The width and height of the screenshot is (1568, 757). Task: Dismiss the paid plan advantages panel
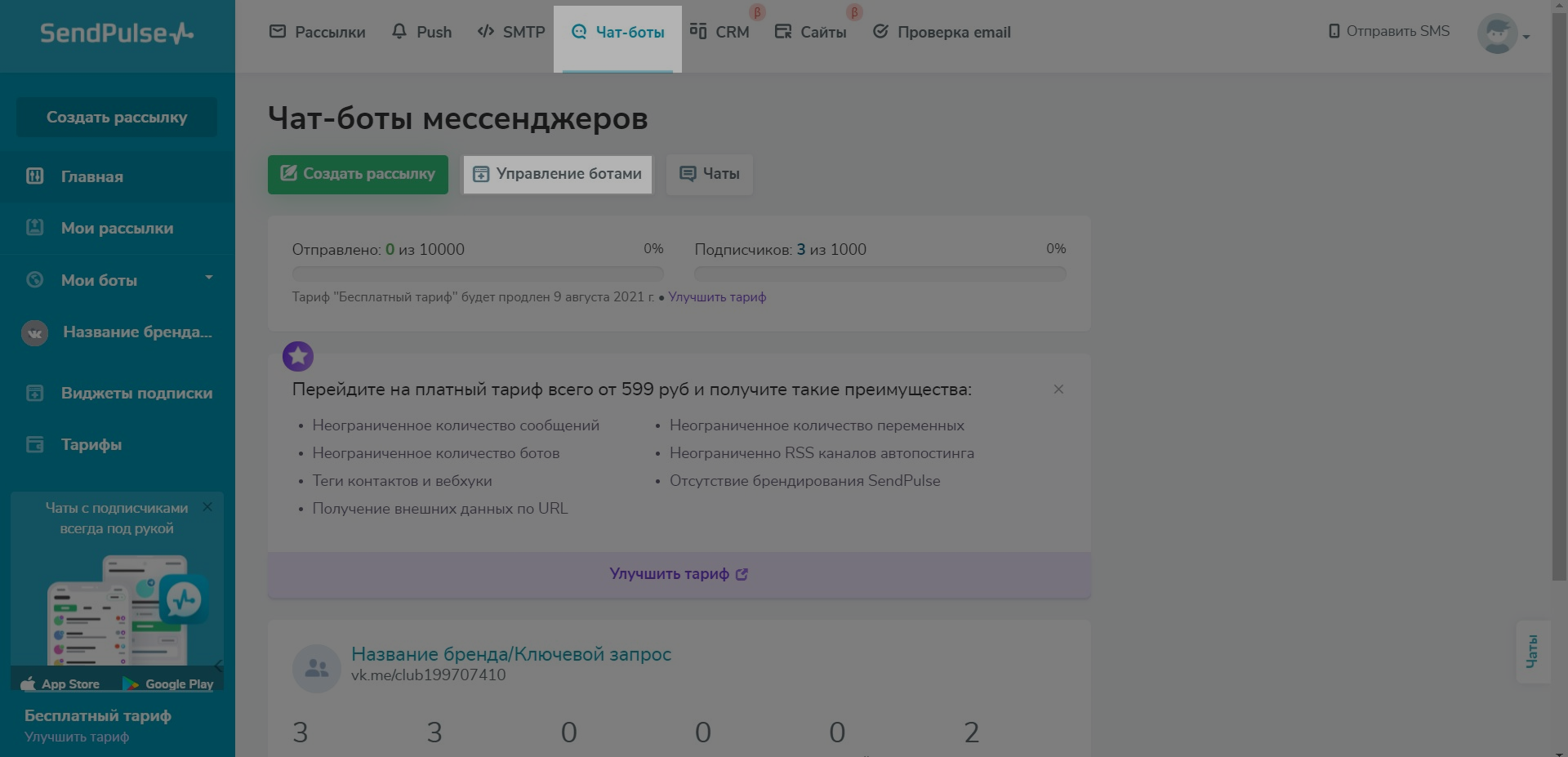(x=1058, y=390)
